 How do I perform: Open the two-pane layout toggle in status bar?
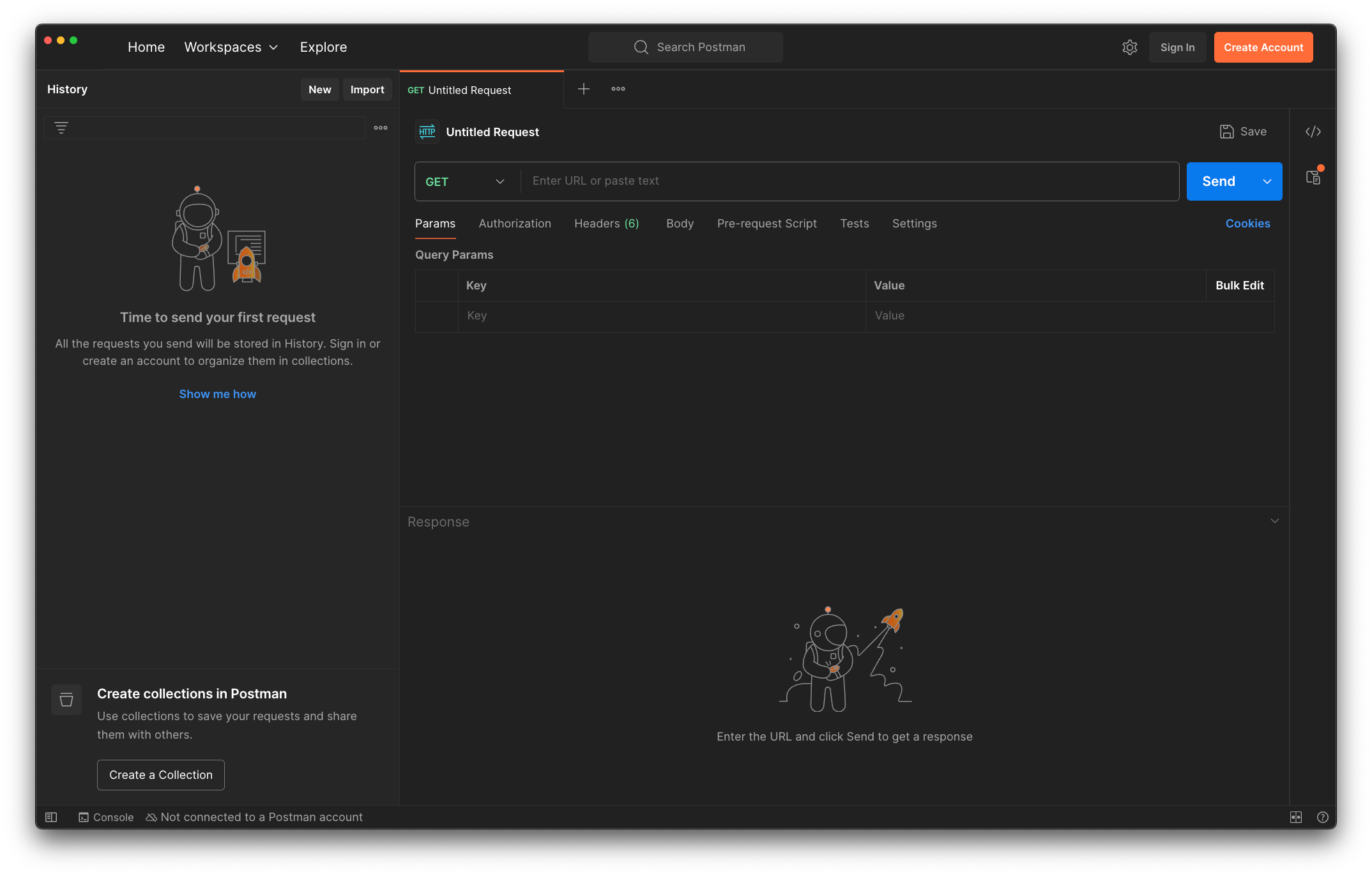pos(1297,817)
